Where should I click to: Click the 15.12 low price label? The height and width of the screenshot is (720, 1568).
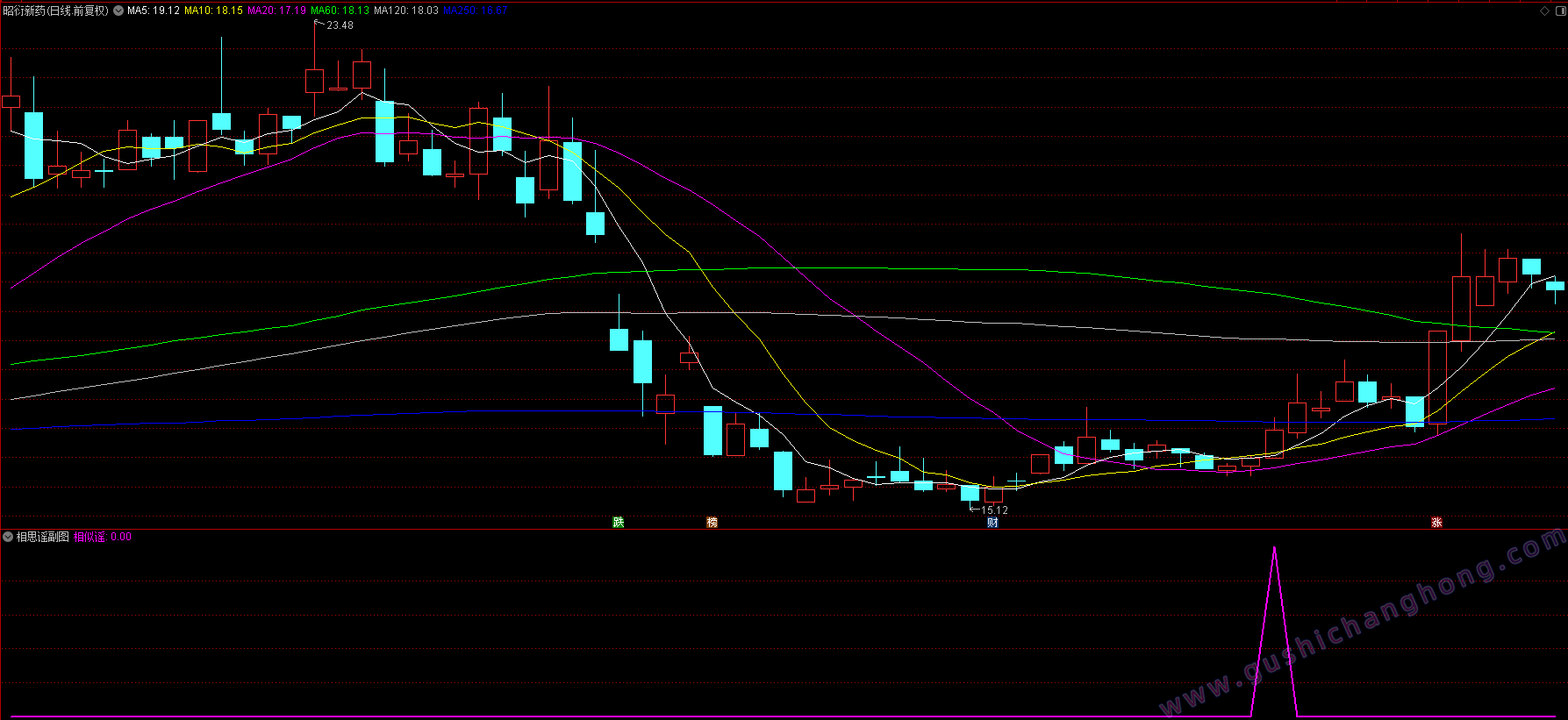(994, 510)
